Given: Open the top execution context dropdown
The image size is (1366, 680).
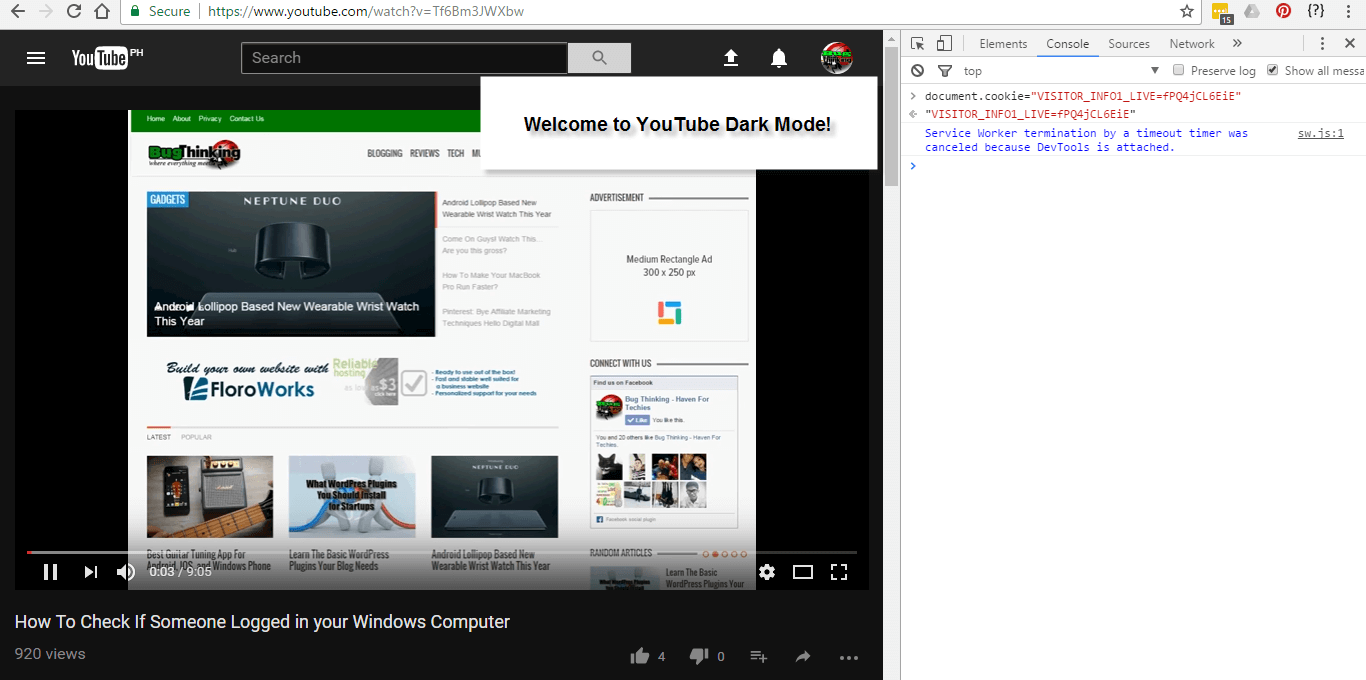Looking at the screenshot, I should (1060, 71).
